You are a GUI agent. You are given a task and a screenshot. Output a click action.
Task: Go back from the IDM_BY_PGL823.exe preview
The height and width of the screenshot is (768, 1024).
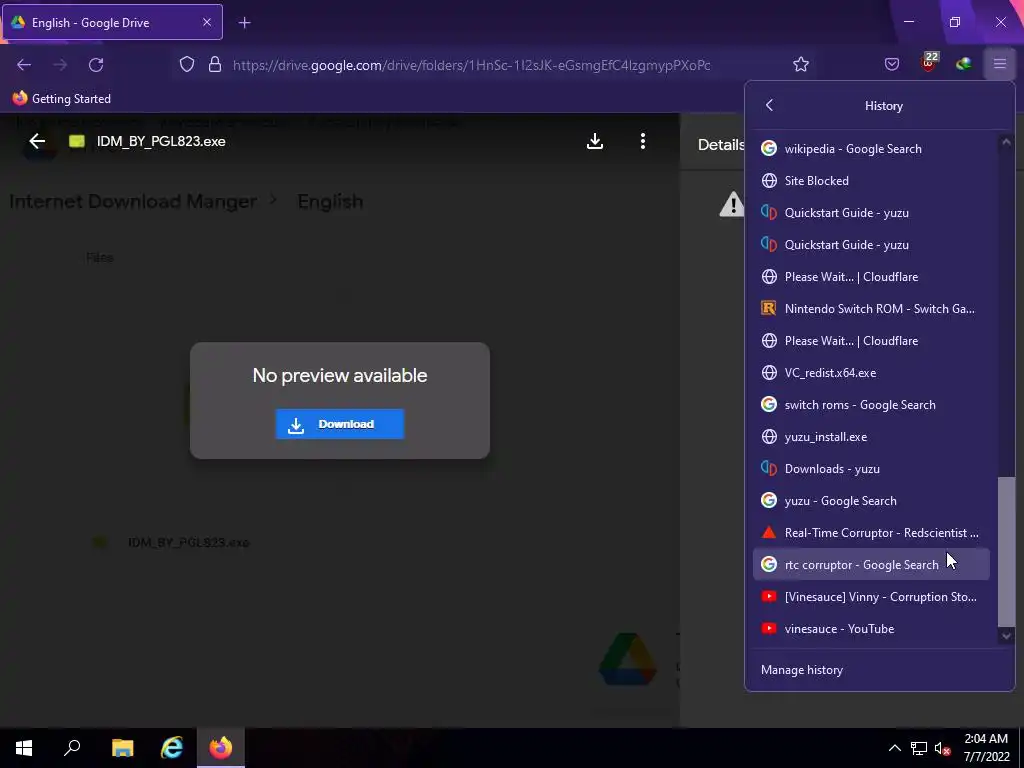[x=37, y=141]
